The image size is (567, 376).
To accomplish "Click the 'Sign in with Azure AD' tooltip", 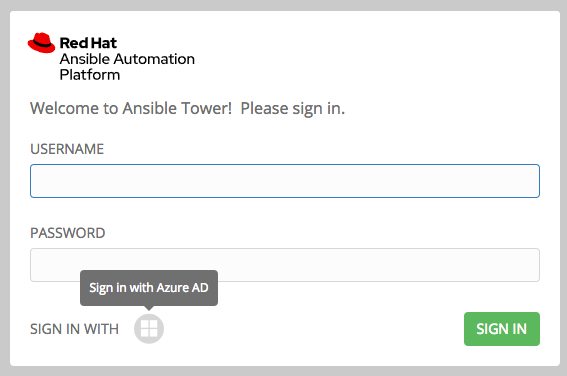I will pyautogui.click(x=149, y=288).
